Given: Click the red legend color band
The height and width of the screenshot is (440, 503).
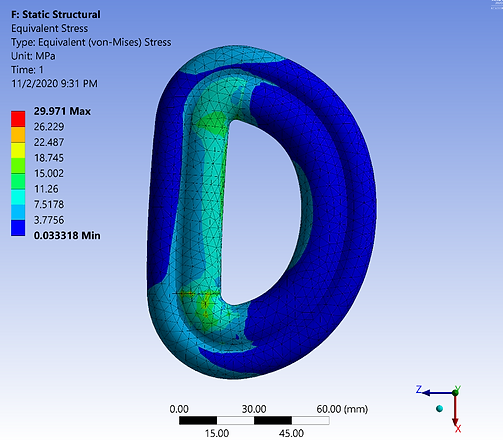Looking at the screenshot, I should (x=18, y=119).
